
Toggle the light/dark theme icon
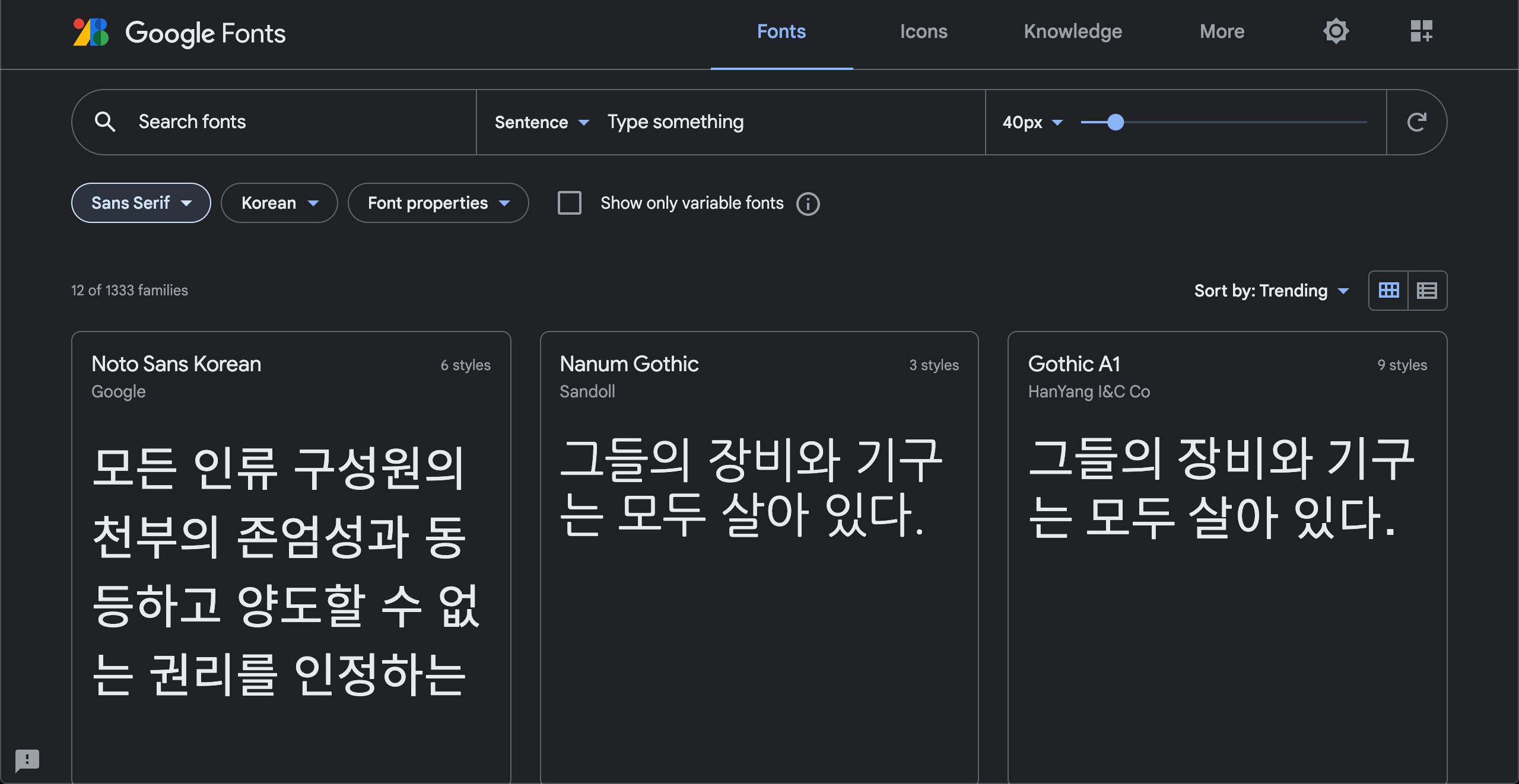pyautogui.click(x=1336, y=31)
